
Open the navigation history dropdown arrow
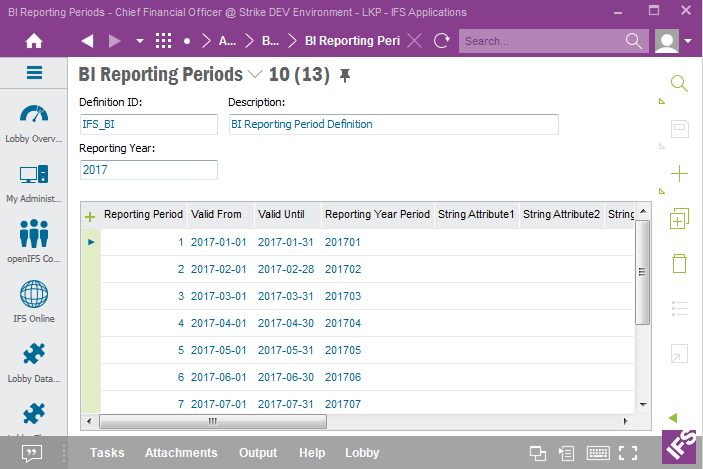click(139, 41)
